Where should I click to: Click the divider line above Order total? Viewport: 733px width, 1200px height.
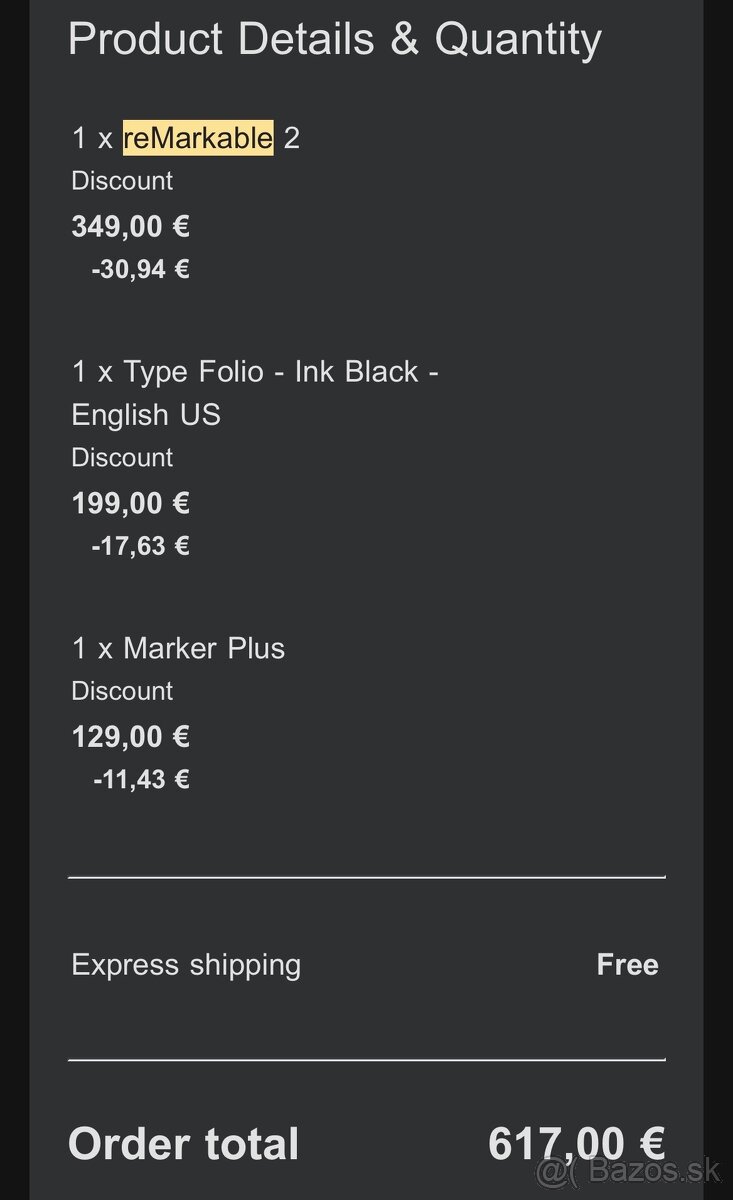pyautogui.click(x=366, y=1058)
